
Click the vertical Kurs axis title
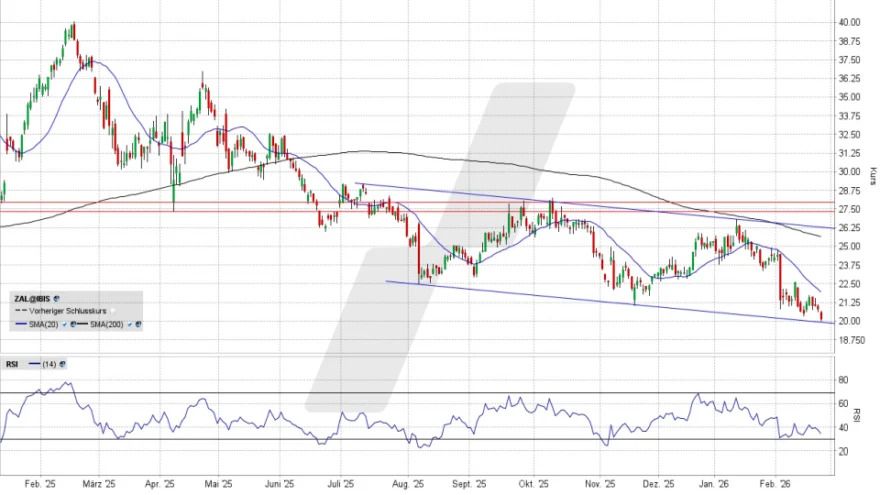(x=872, y=177)
